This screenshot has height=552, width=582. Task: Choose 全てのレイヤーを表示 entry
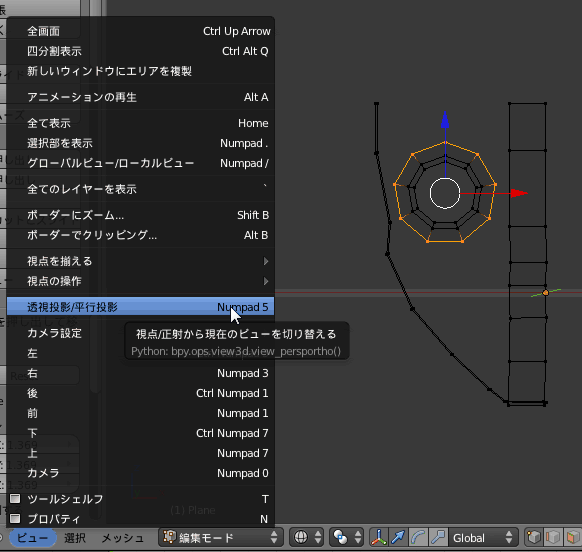[141, 189]
